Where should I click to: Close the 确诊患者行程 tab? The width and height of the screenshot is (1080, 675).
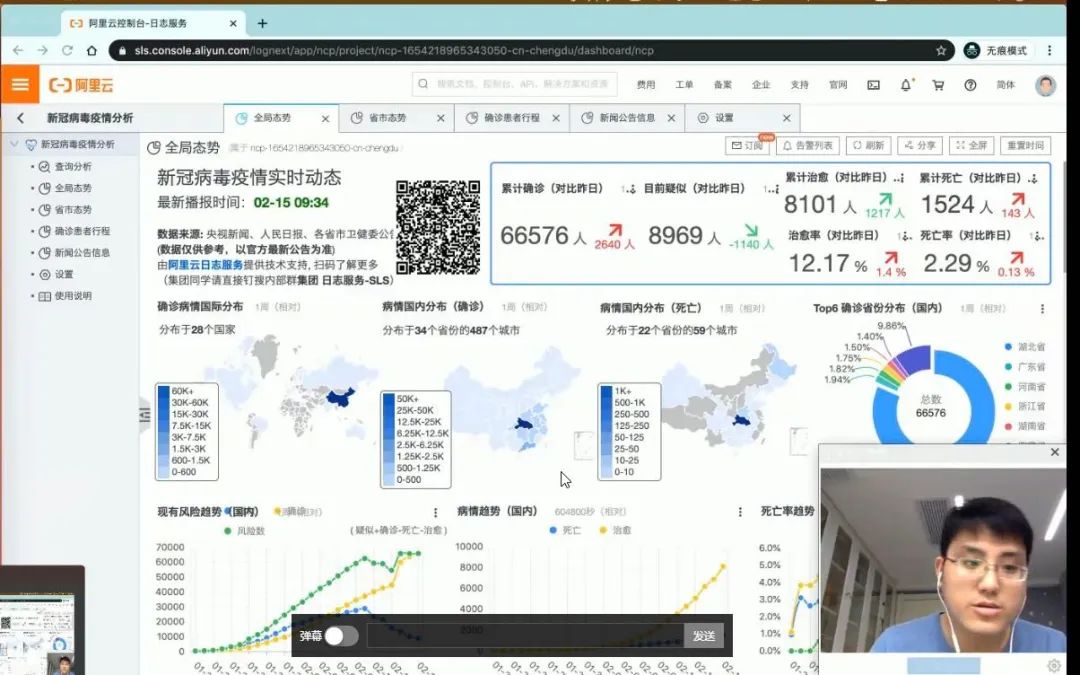[x=556, y=118]
